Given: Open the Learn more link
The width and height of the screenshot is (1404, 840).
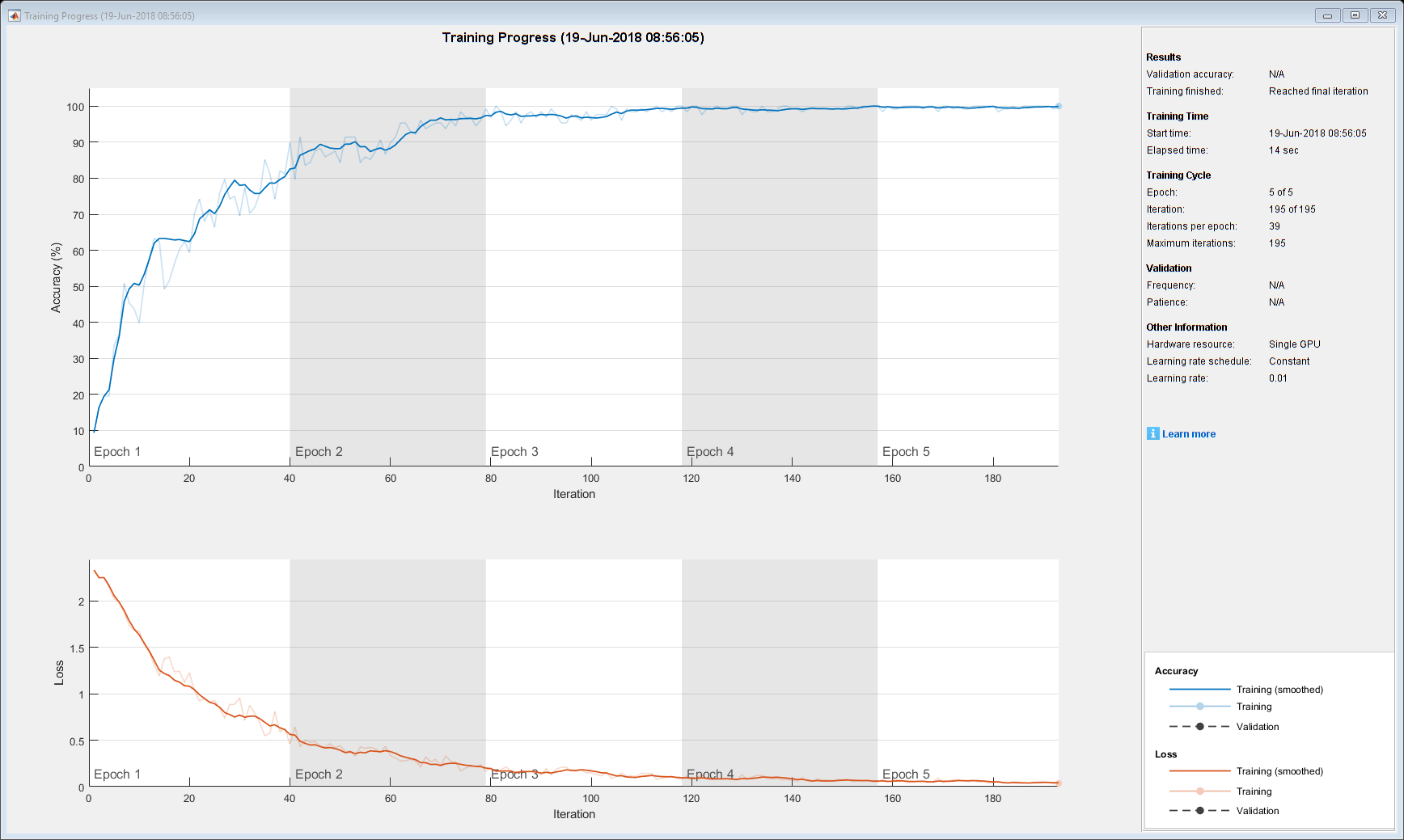Looking at the screenshot, I should click(x=1189, y=434).
